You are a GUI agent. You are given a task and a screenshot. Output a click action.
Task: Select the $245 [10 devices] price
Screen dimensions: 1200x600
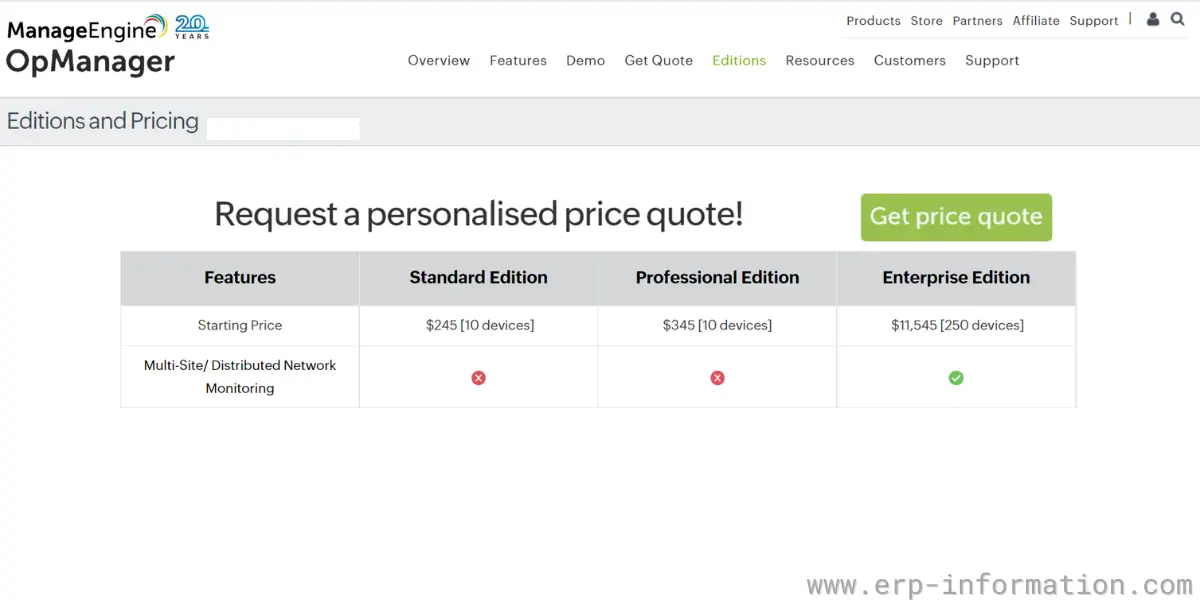tap(479, 326)
